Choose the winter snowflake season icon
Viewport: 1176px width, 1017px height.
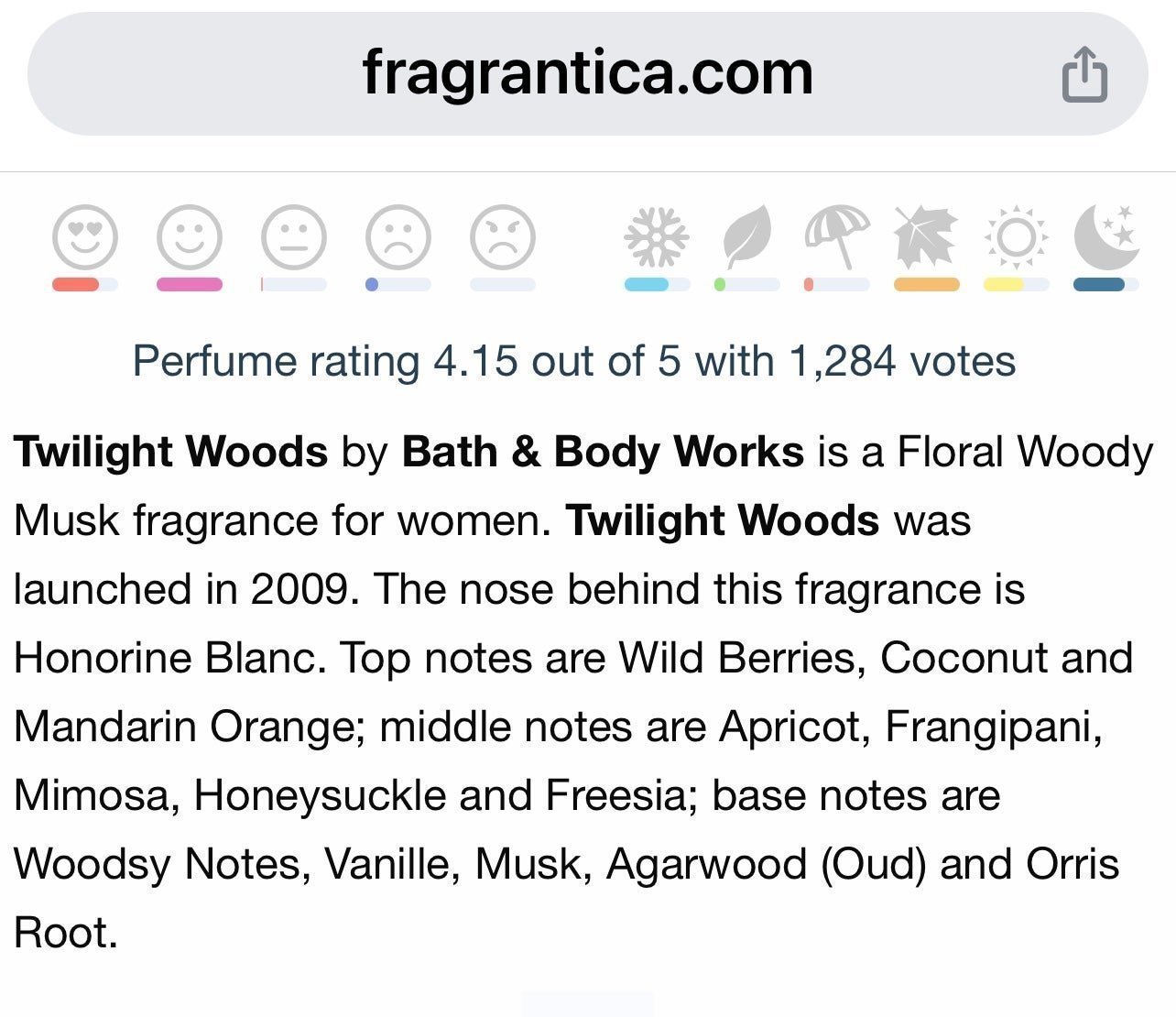656,237
